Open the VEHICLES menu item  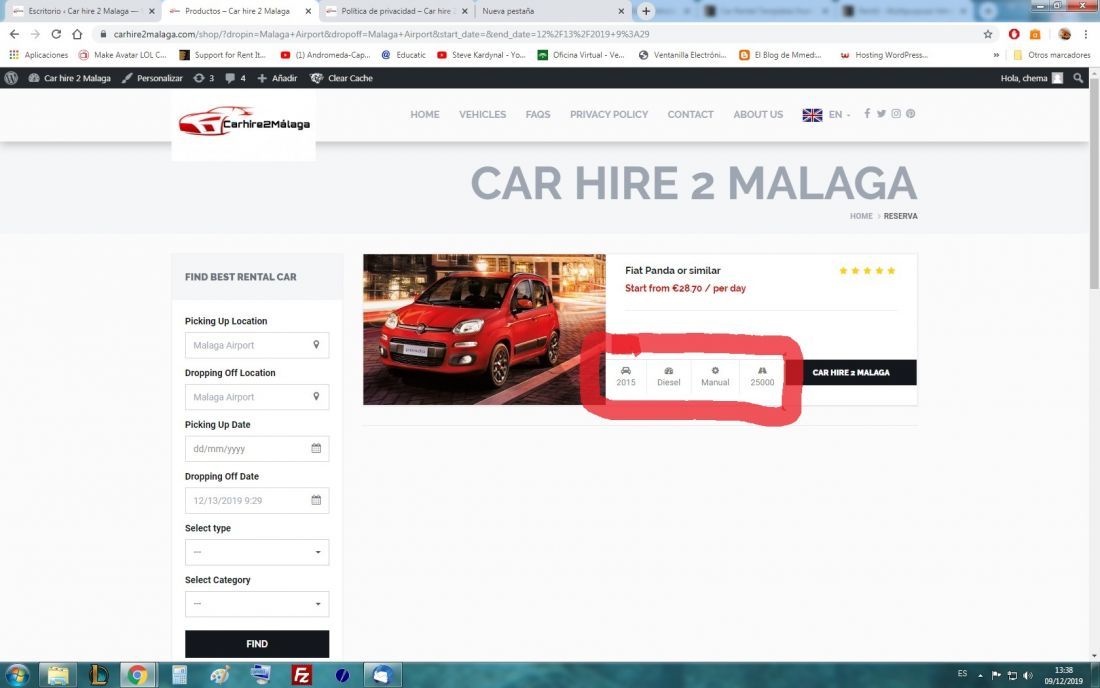[483, 114]
